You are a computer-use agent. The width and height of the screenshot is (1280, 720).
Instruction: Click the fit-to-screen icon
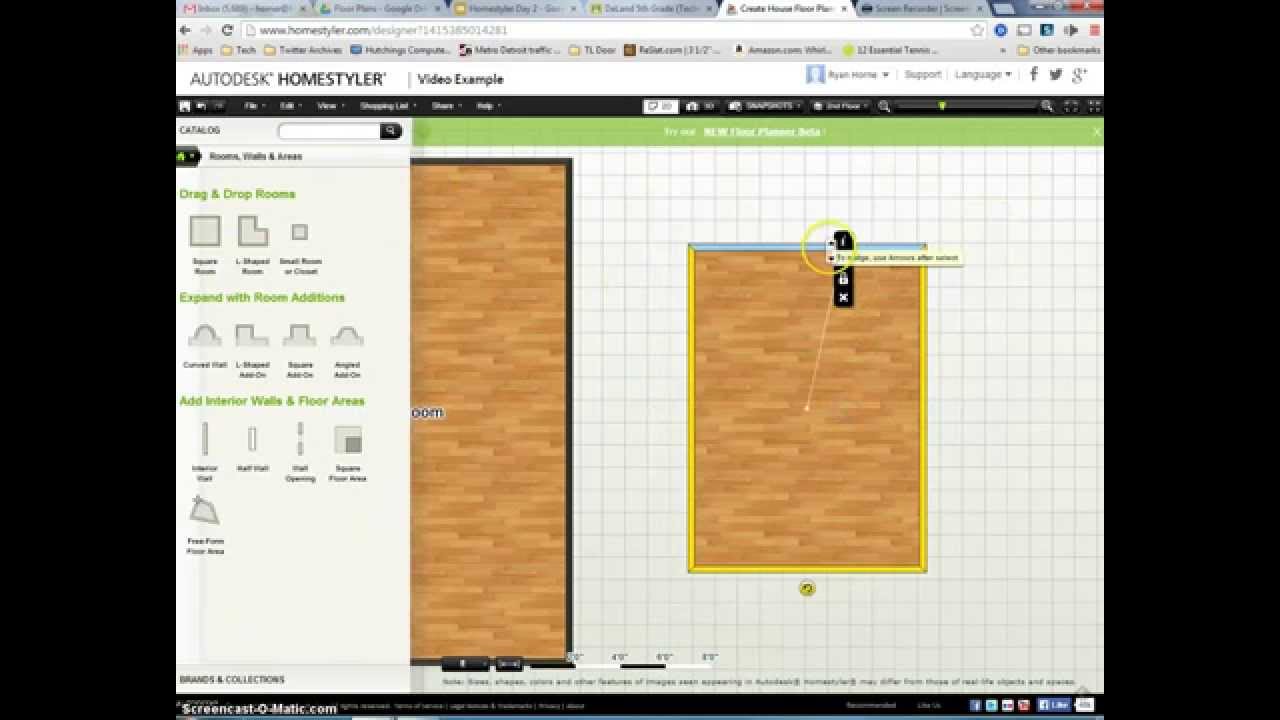coord(1071,106)
